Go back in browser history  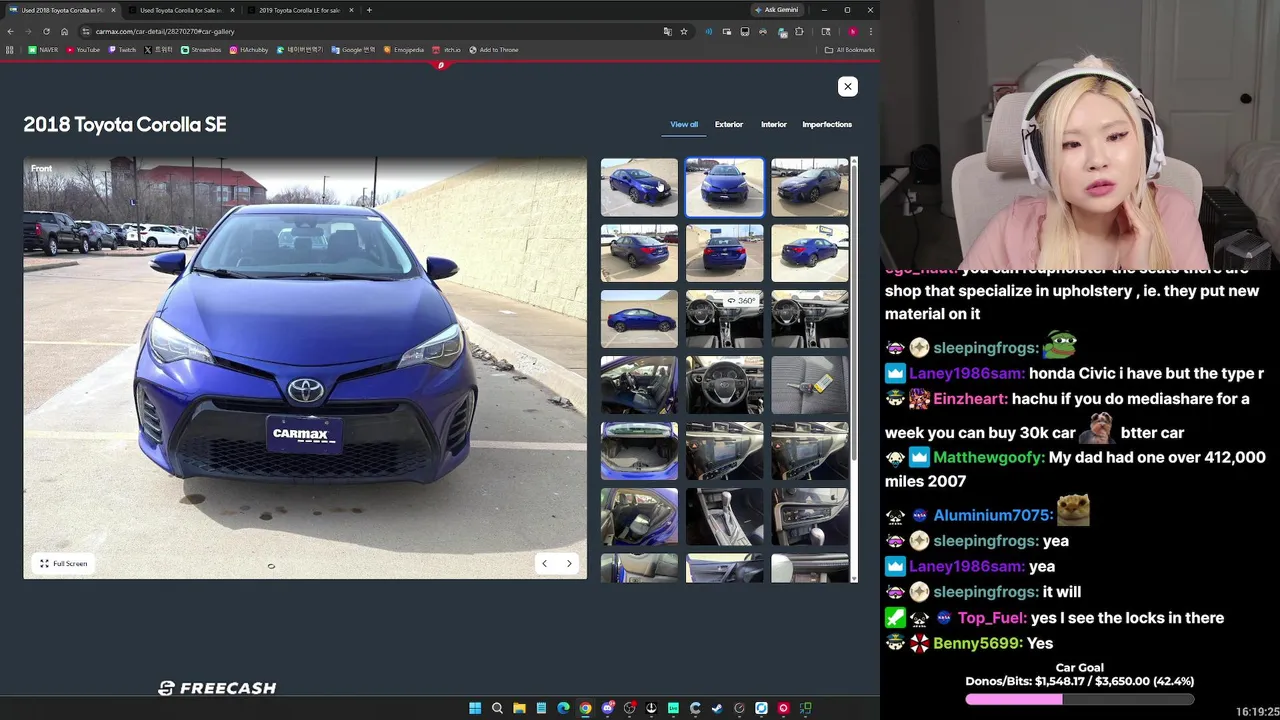10,31
